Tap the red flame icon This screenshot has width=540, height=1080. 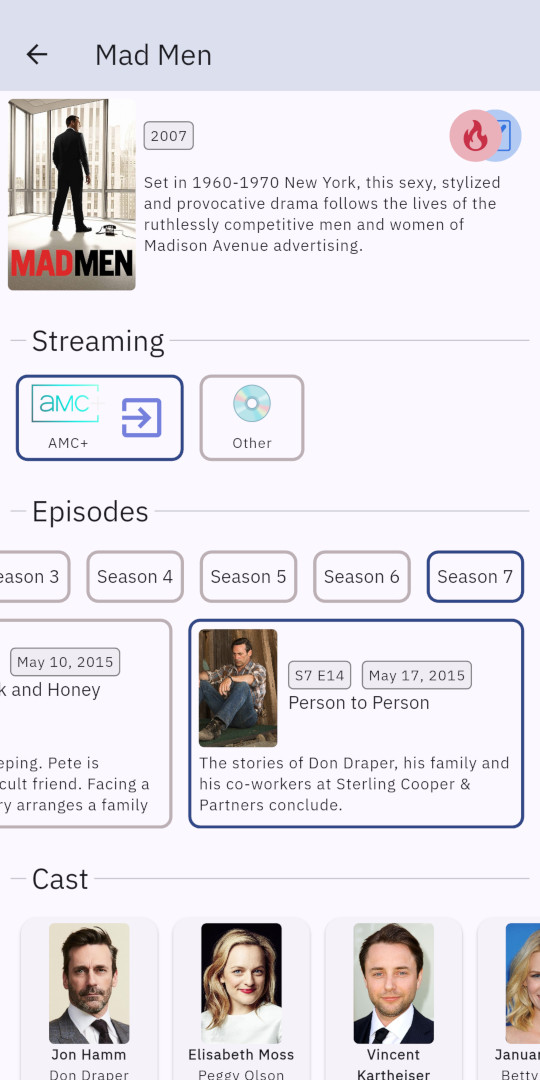[474, 136]
